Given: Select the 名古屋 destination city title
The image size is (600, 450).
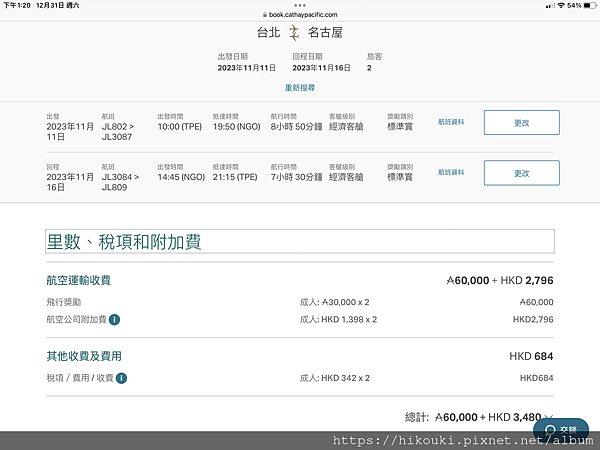Looking at the screenshot, I should 325,33.
